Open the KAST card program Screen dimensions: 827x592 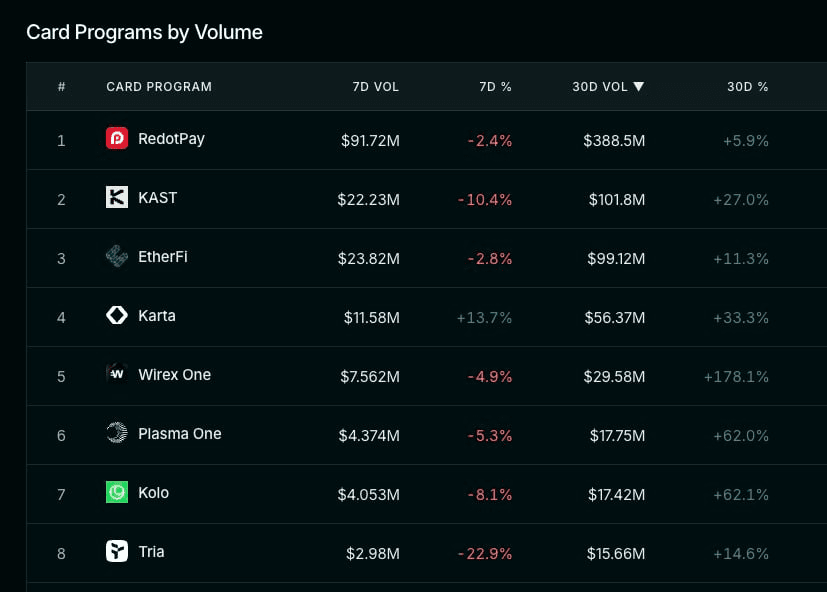[158, 198]
